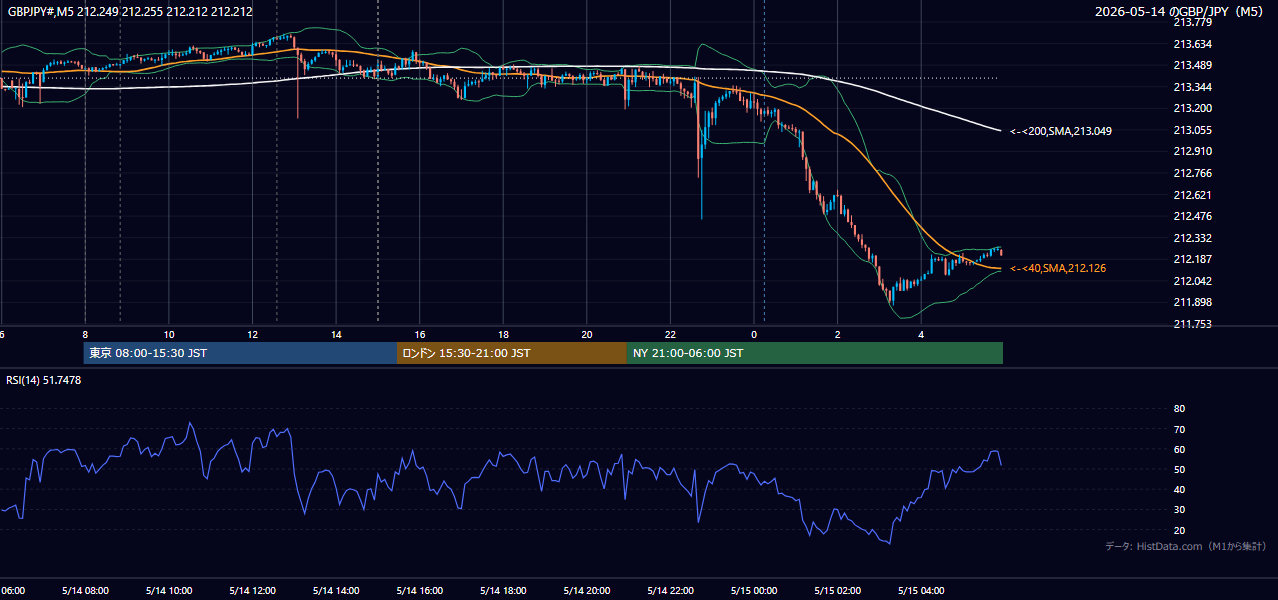Click RSI scale value 60

click(1179, 449)
